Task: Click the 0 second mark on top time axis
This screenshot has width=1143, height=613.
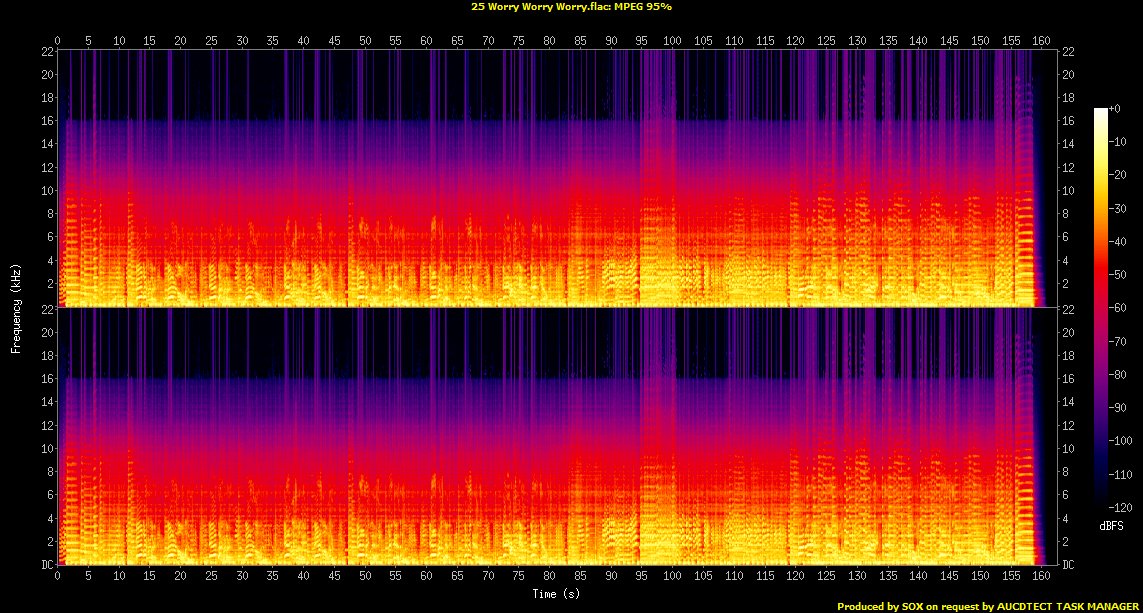Action: pyautogui.click(x=58, y=40)
